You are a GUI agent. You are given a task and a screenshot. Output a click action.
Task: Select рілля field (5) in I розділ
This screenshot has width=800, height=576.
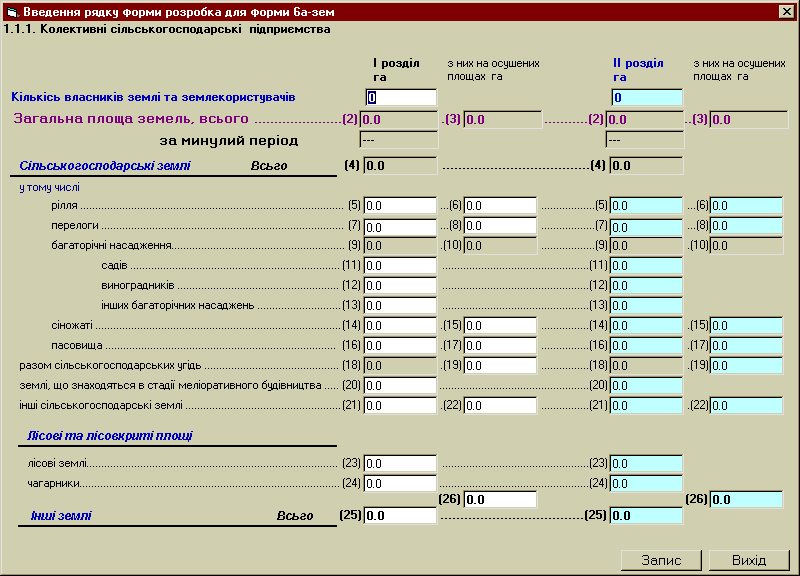click(x=400, y=206)
